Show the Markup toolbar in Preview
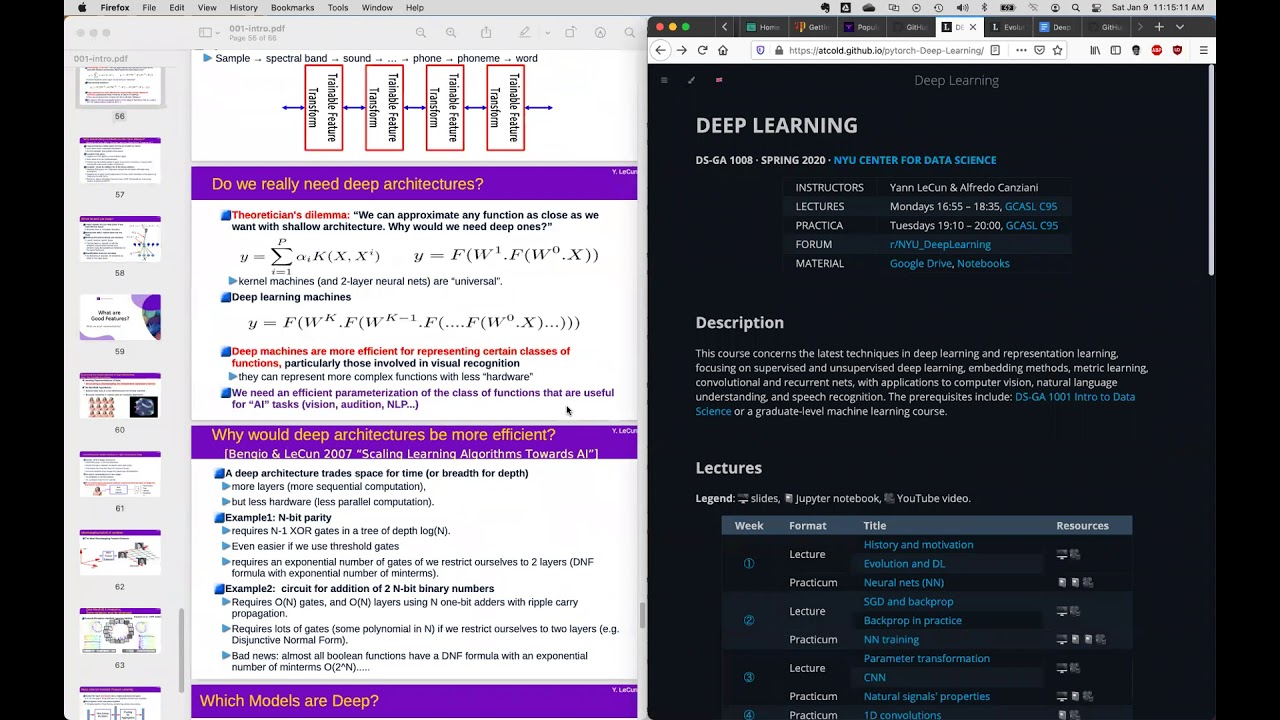This screenshot has height=720, width=1280. point(600,33)
